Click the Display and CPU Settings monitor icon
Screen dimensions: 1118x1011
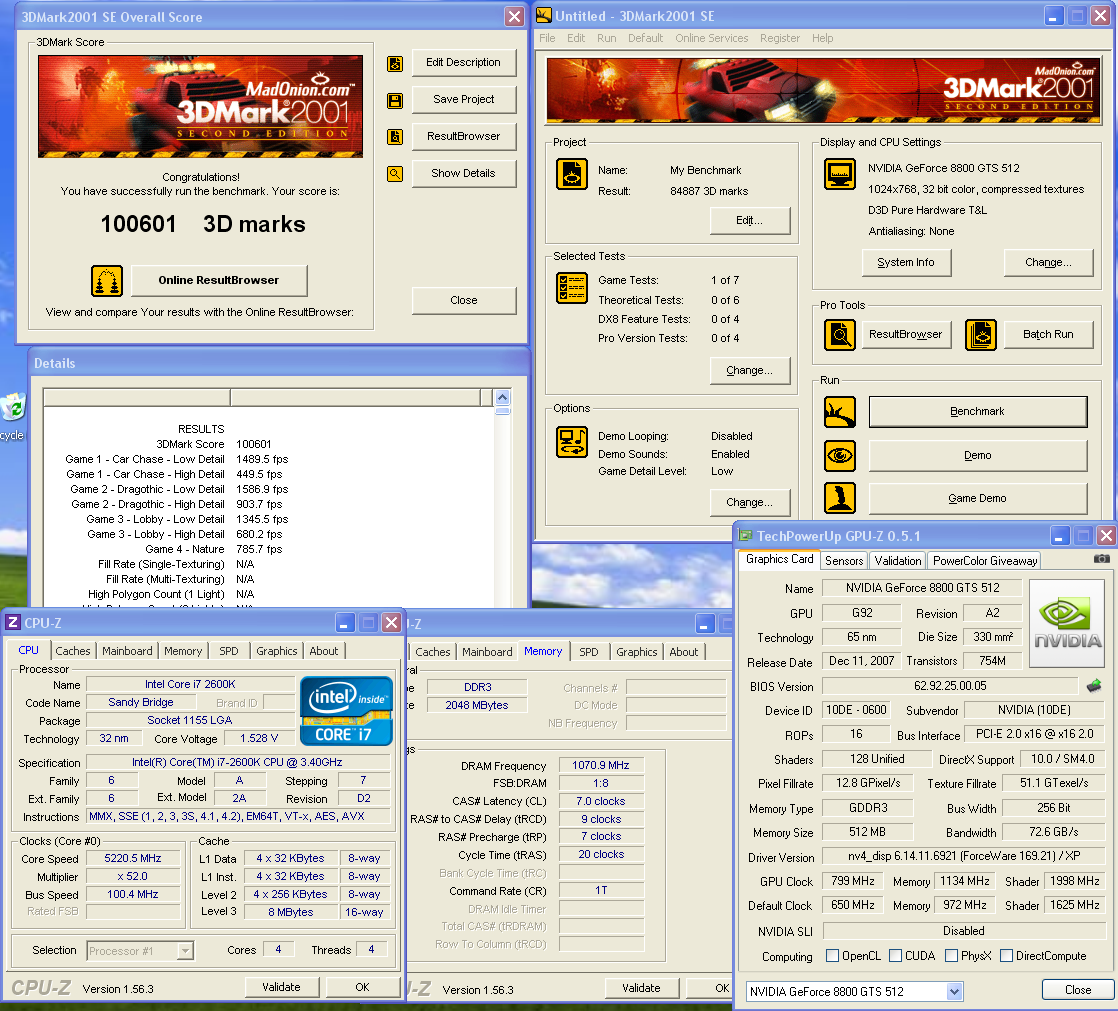(x=839, y=174)
